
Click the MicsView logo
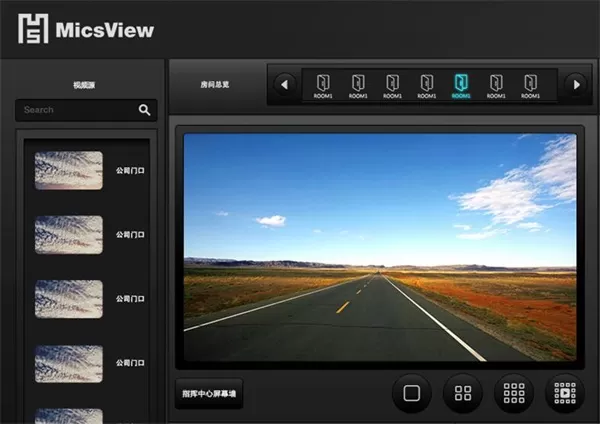[86, 29]
